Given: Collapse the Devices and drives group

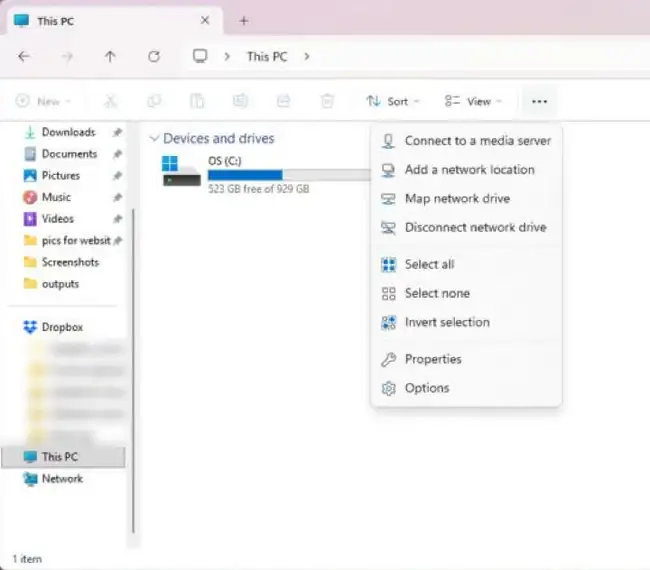Looking at the screenshot, I should (x=154, y=138).
